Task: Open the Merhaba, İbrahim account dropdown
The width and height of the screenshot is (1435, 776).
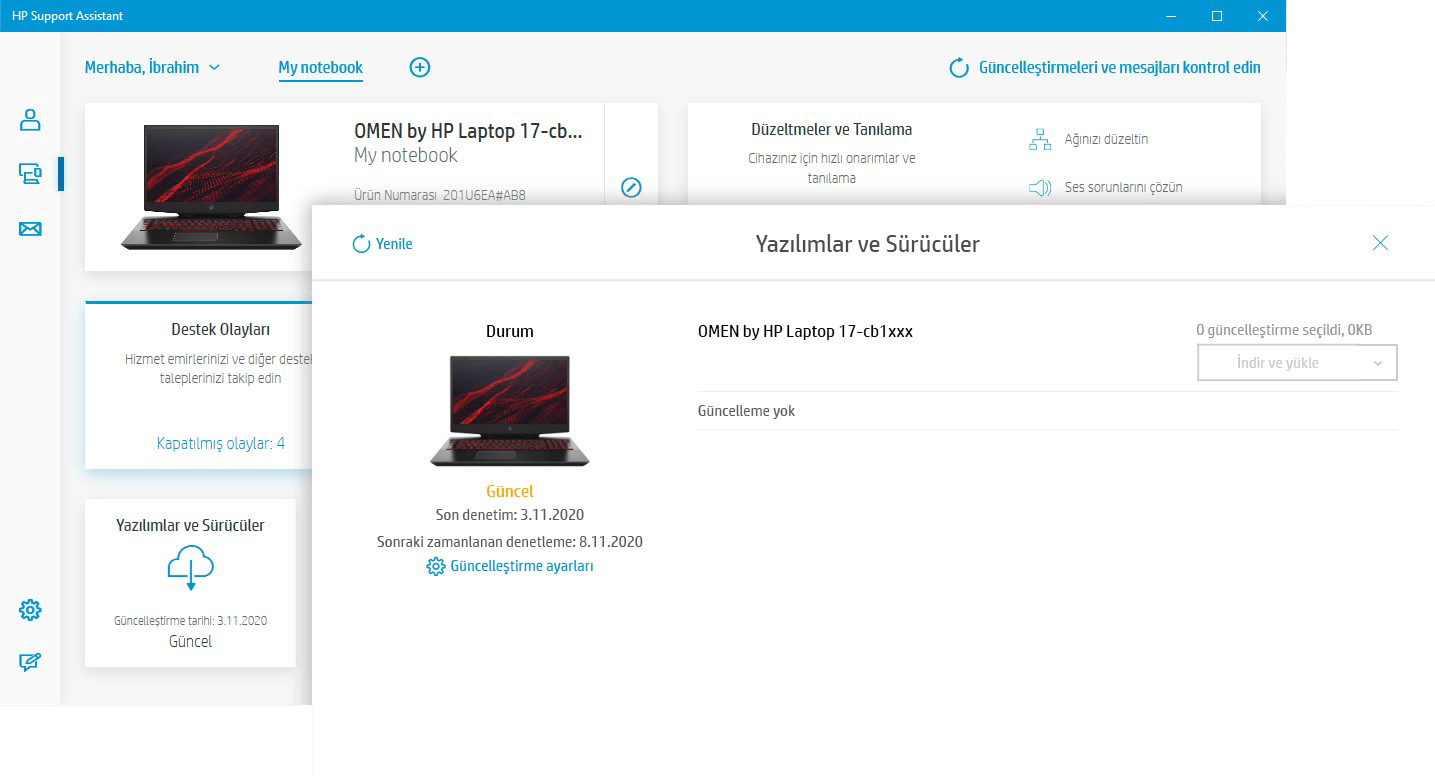Action: [152, 67]
